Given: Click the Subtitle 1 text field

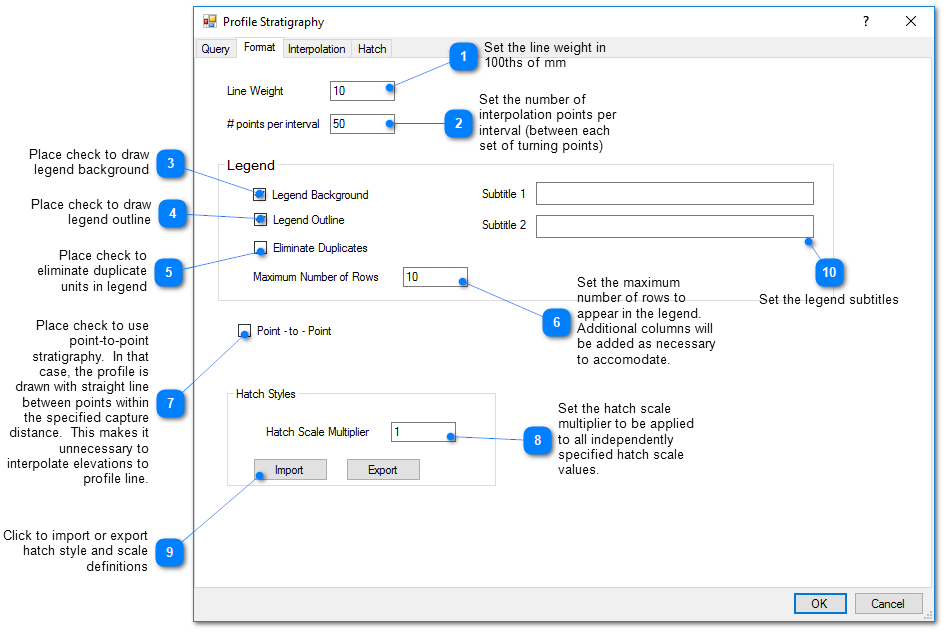Looking at the screenshot, I should tap(674, 194).
